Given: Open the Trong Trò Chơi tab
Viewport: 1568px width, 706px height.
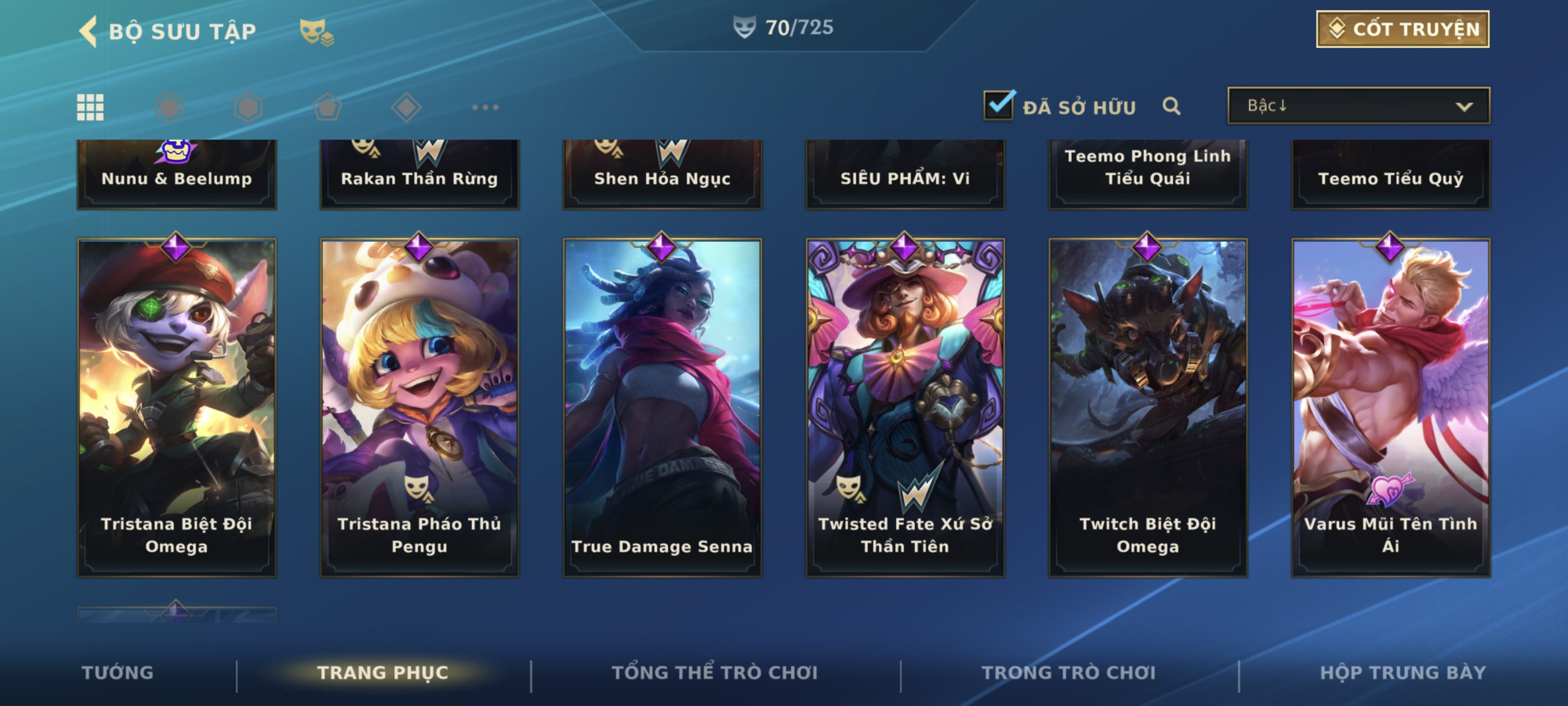Looking at the screenshot, I should click(1068, 672).
